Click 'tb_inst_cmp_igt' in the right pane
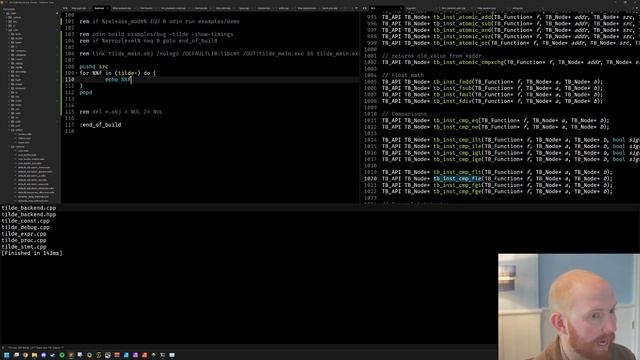Screen dimensions: 640x360 [457, 153]
